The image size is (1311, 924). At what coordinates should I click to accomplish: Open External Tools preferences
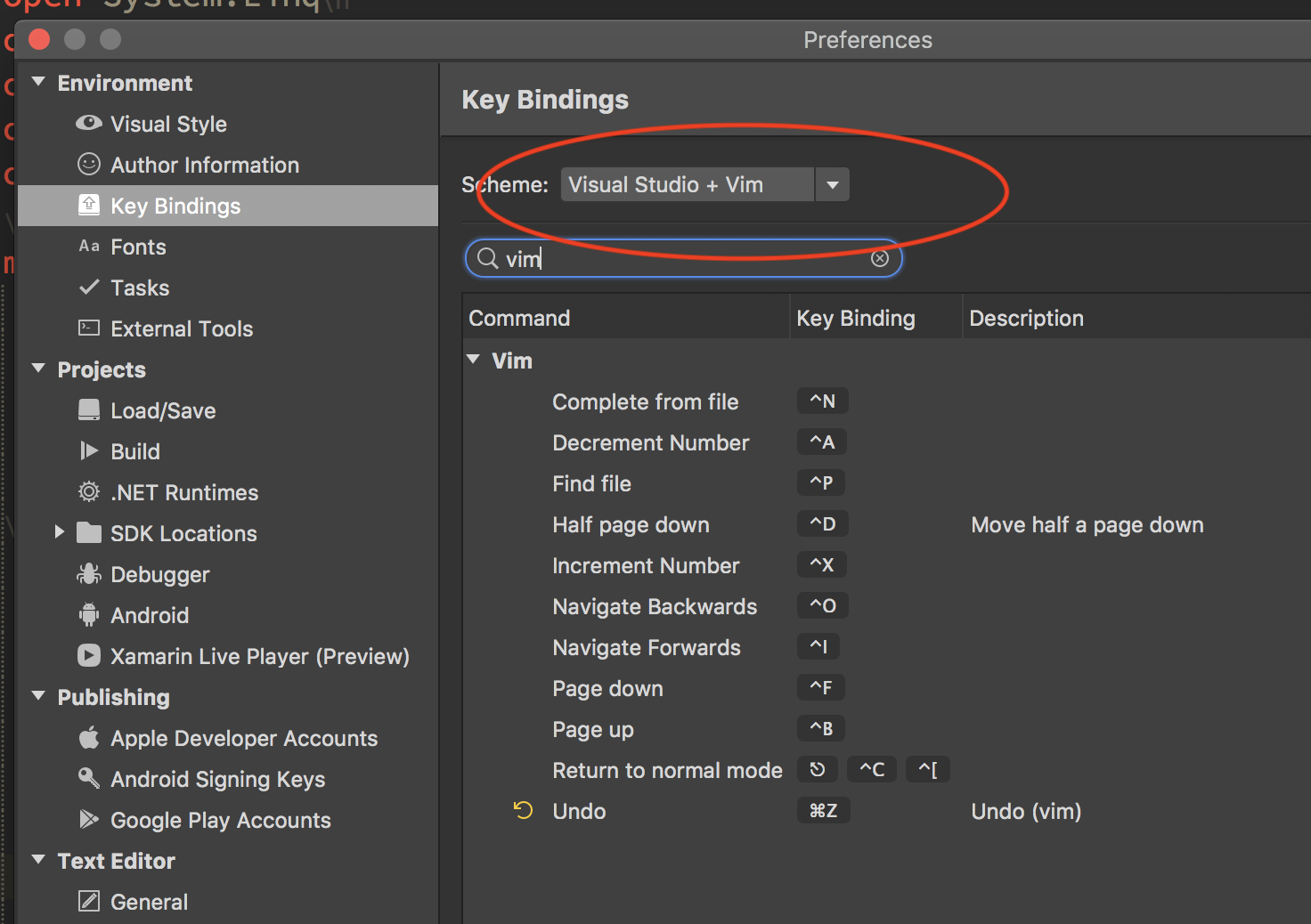[x=182, y=328]
